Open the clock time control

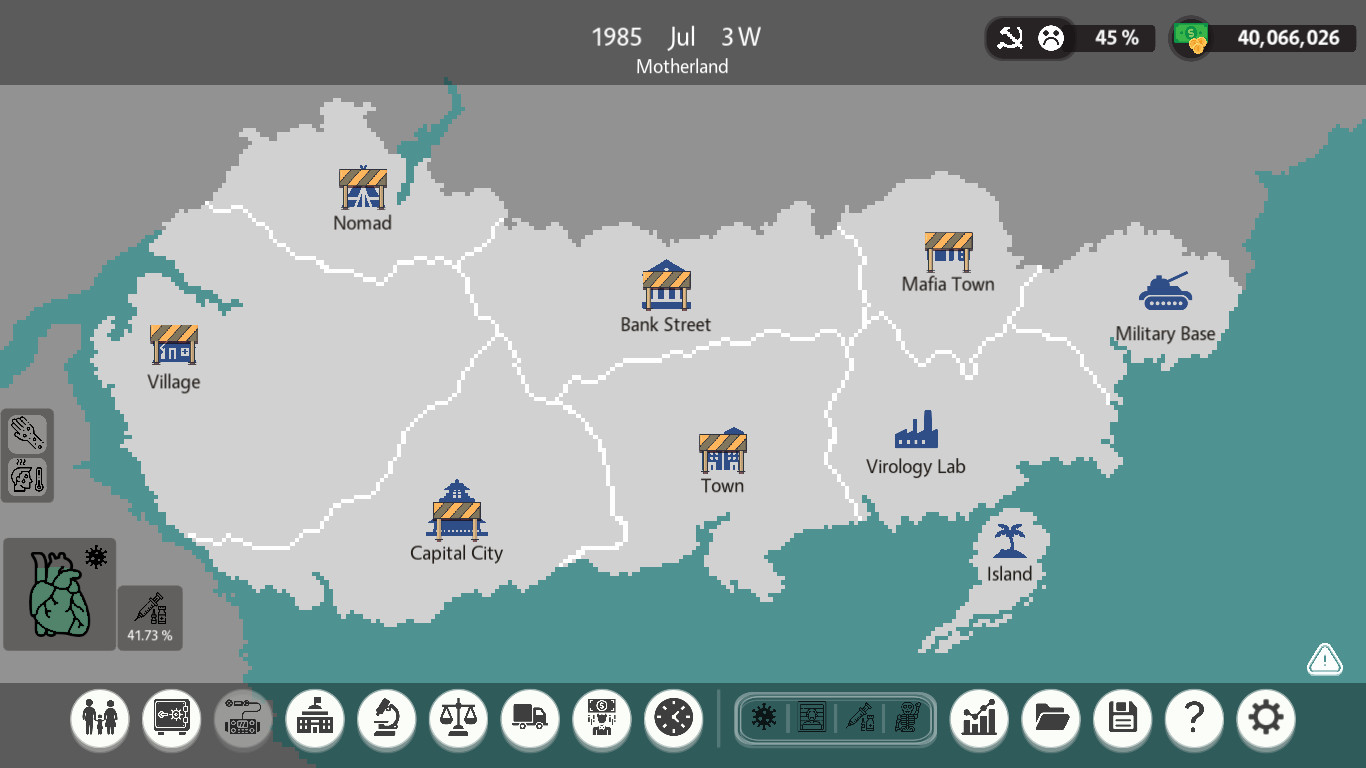tap(674, 718)
